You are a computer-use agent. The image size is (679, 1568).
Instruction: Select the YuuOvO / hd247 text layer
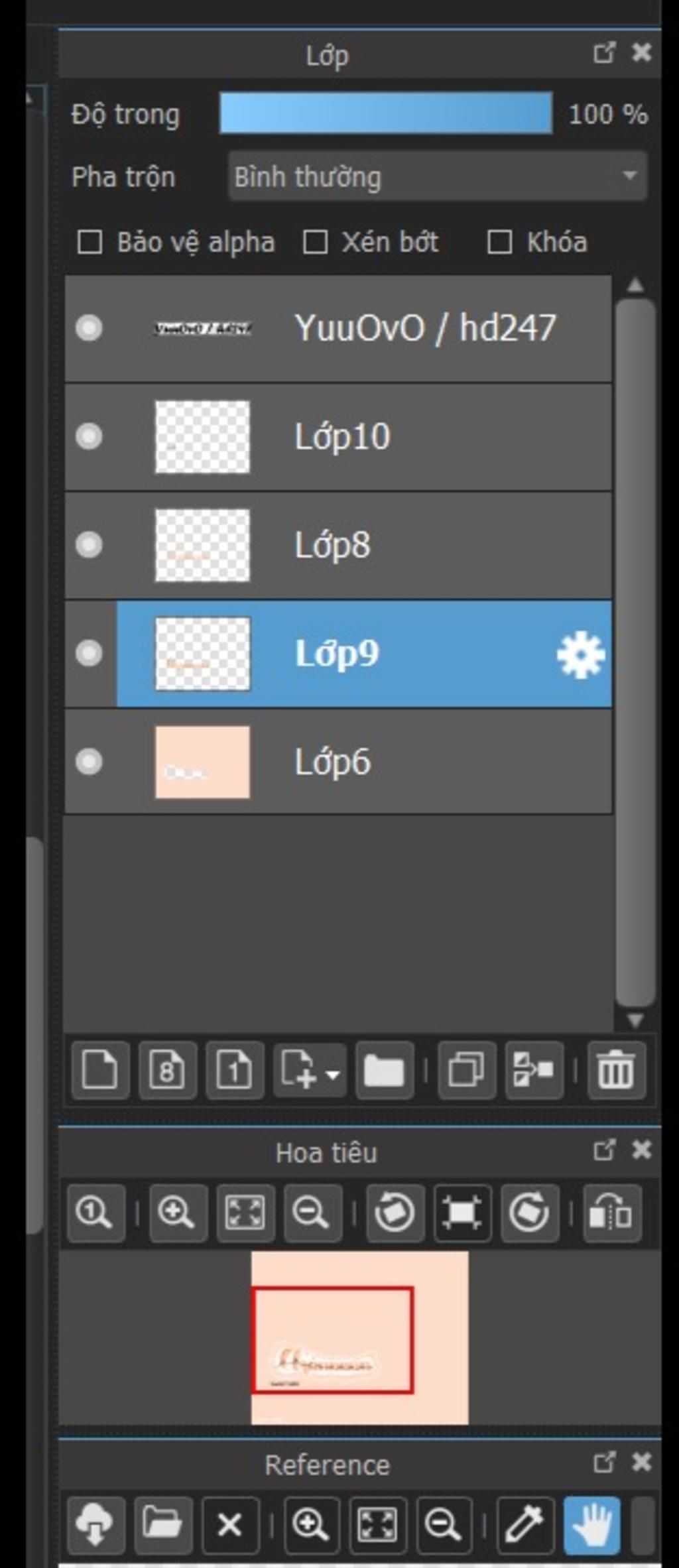click(x=424, y=328)
